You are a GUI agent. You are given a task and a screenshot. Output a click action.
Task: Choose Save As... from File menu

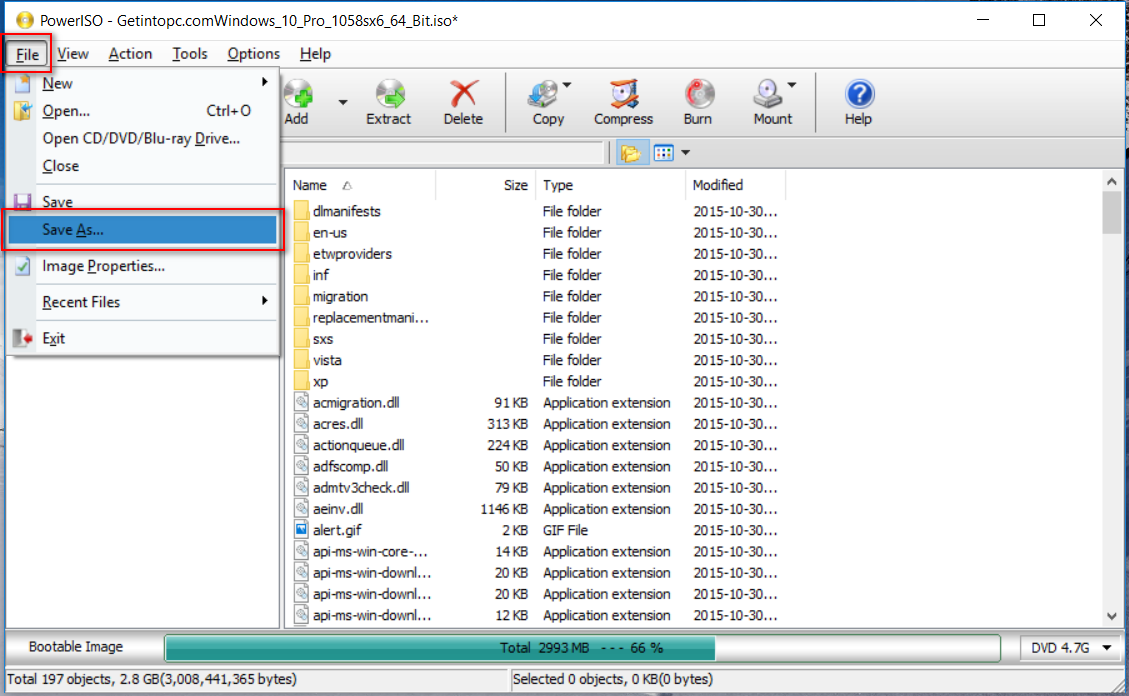pyautogui.click(x=142, y=230)
